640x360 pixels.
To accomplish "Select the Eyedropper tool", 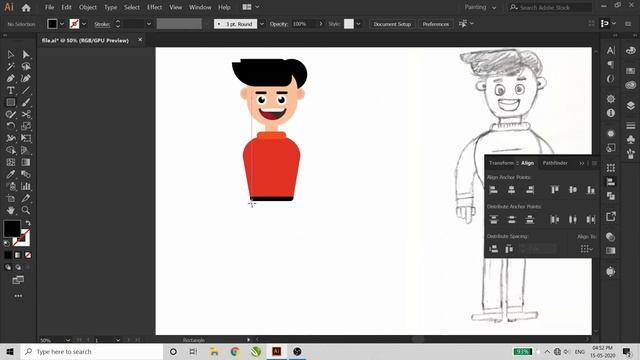I will click(11, 174).
